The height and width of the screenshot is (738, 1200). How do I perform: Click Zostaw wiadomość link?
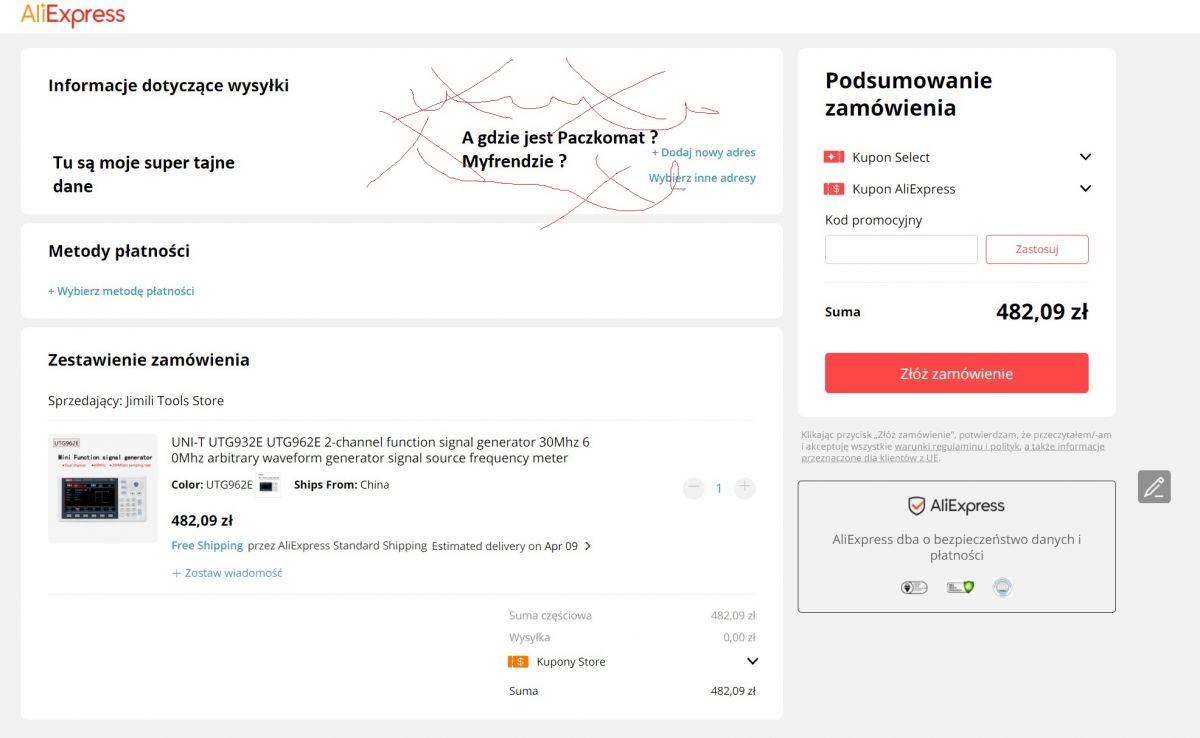point(227,573)
